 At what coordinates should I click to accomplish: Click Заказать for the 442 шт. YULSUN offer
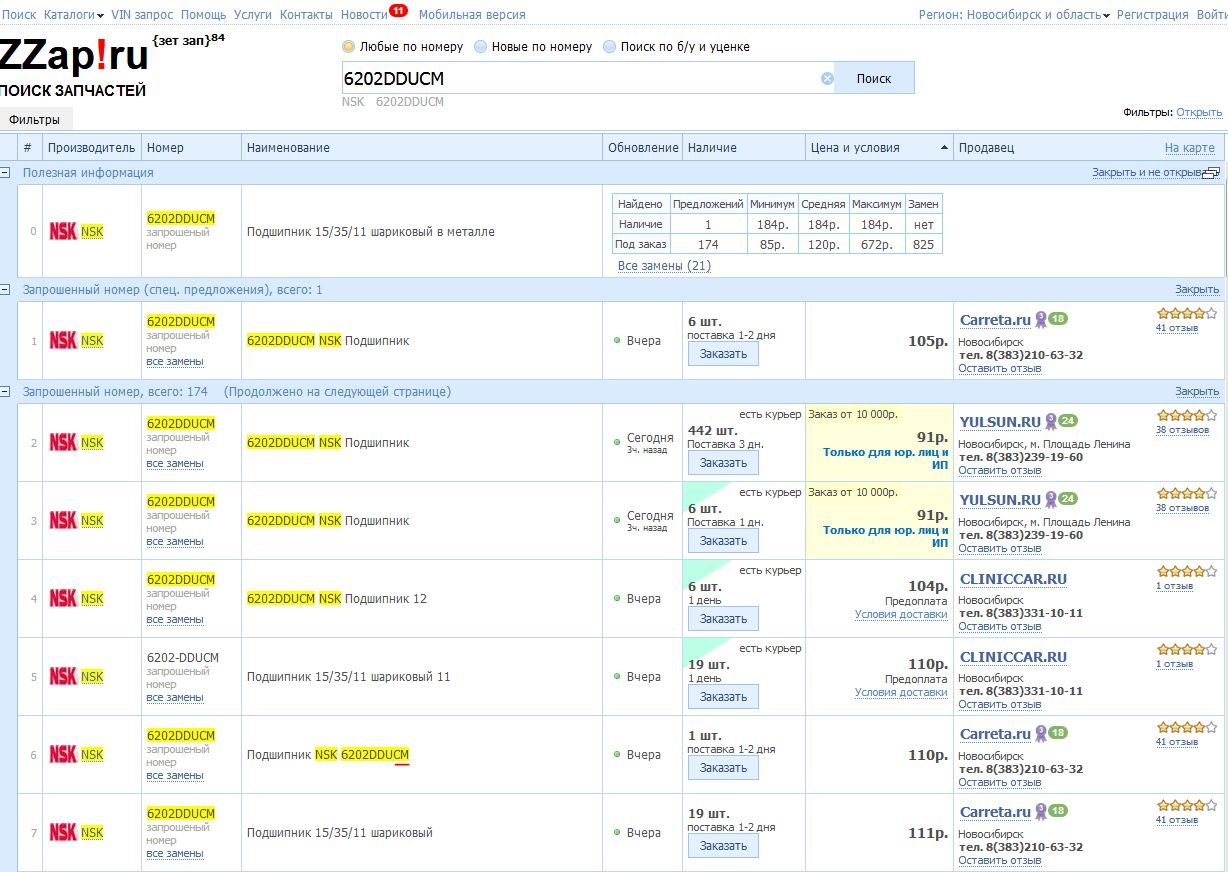tap(723, 463)
